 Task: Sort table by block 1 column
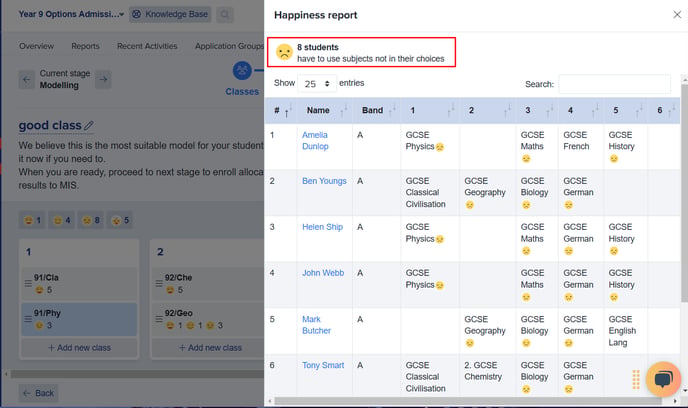click(430, 111)
